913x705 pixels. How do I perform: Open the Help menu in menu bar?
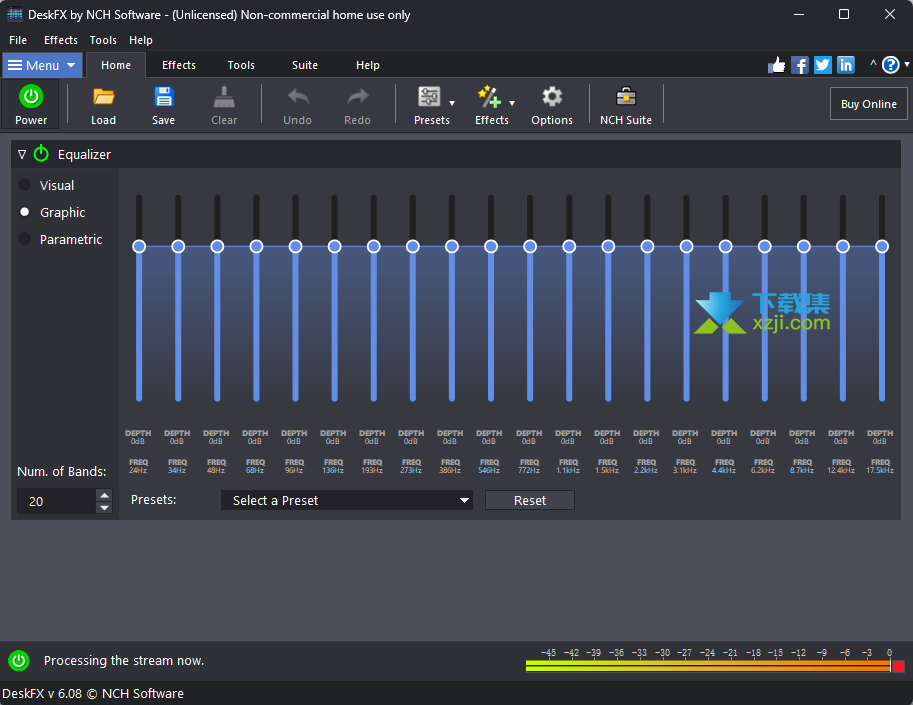[141, 40]
